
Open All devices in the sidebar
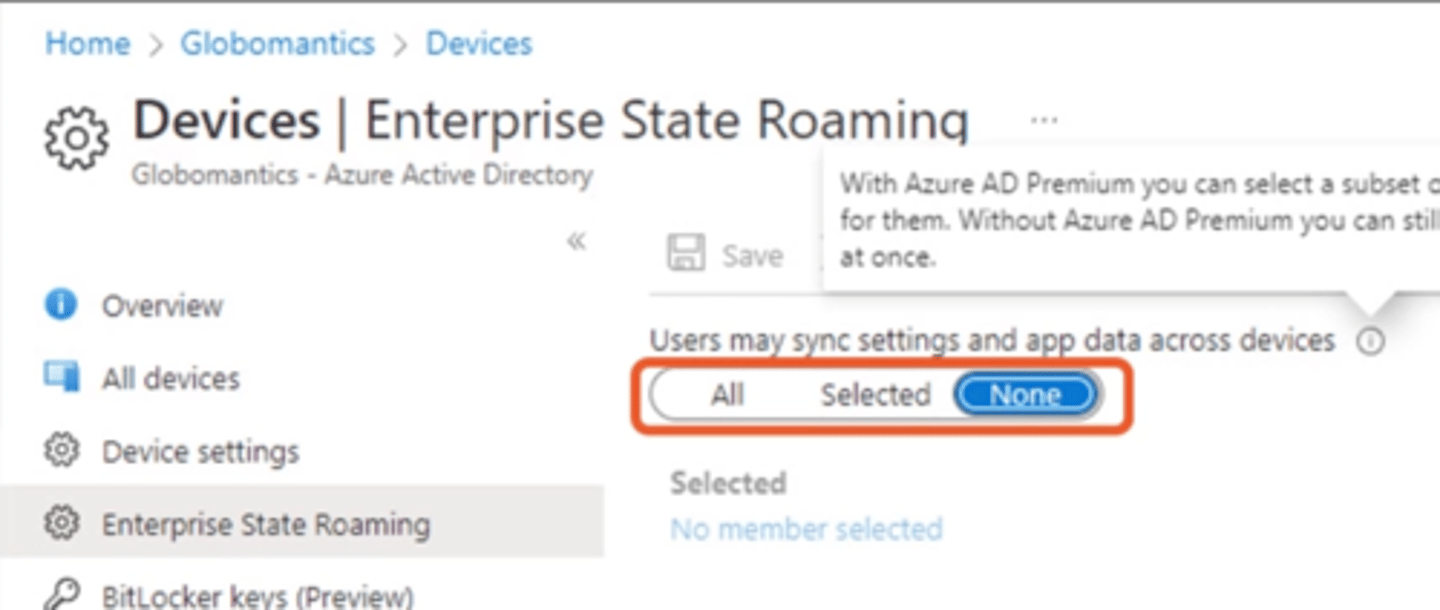click(171, 379)
